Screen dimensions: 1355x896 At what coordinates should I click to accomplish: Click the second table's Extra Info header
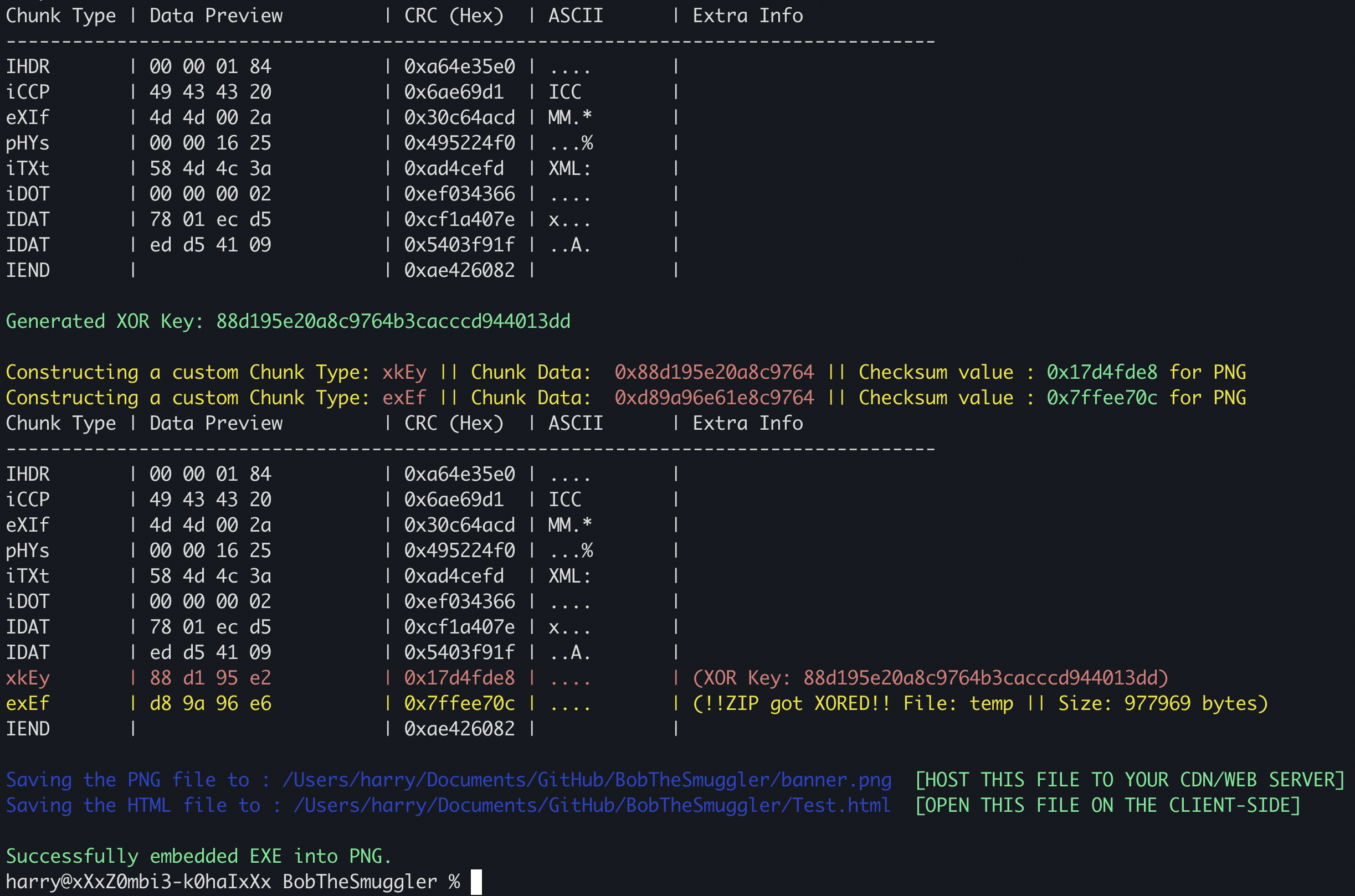pyautogui.click(x=747, y=424)
